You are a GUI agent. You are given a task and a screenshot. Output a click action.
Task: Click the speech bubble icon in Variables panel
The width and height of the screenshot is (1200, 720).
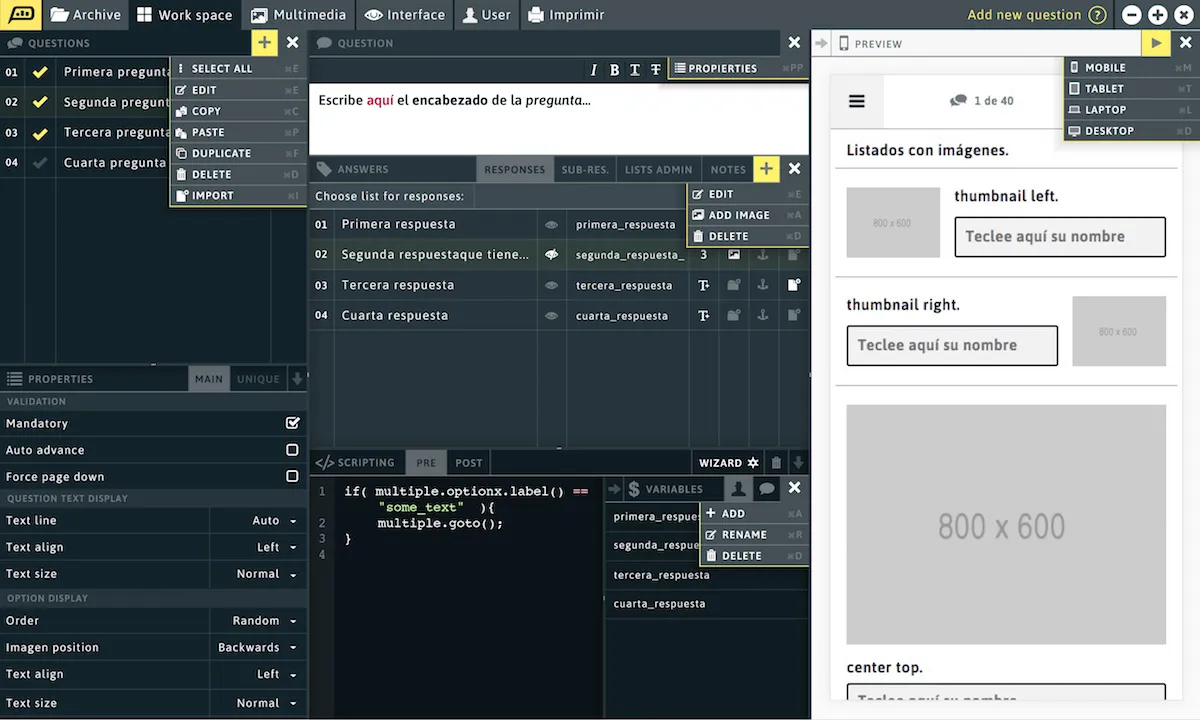[x=766, y=489]
